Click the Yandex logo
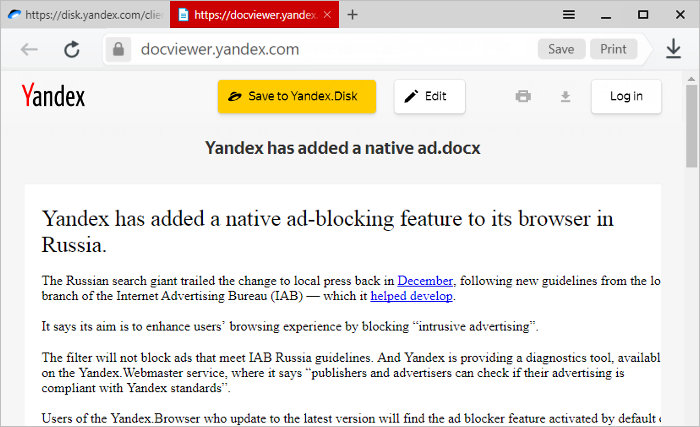This screenshot has width=700, height=427. pos(53,95)
